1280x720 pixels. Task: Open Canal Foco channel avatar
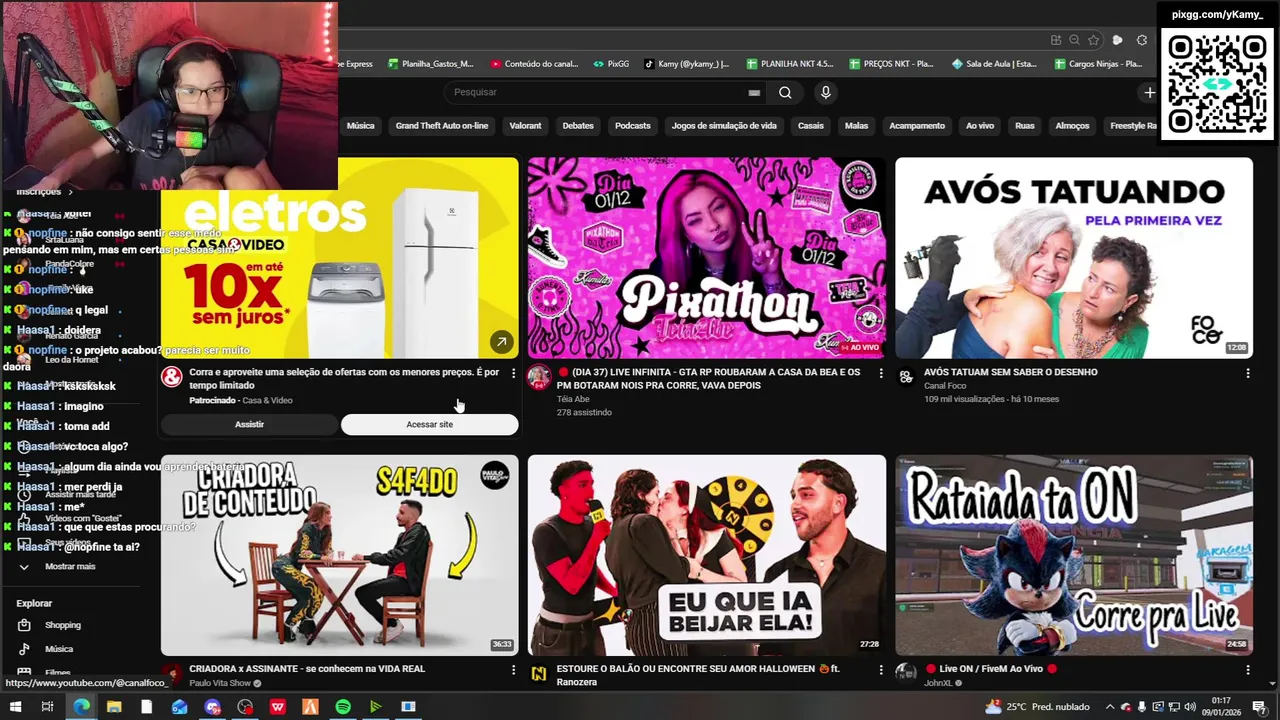click(x=906, y=377)
